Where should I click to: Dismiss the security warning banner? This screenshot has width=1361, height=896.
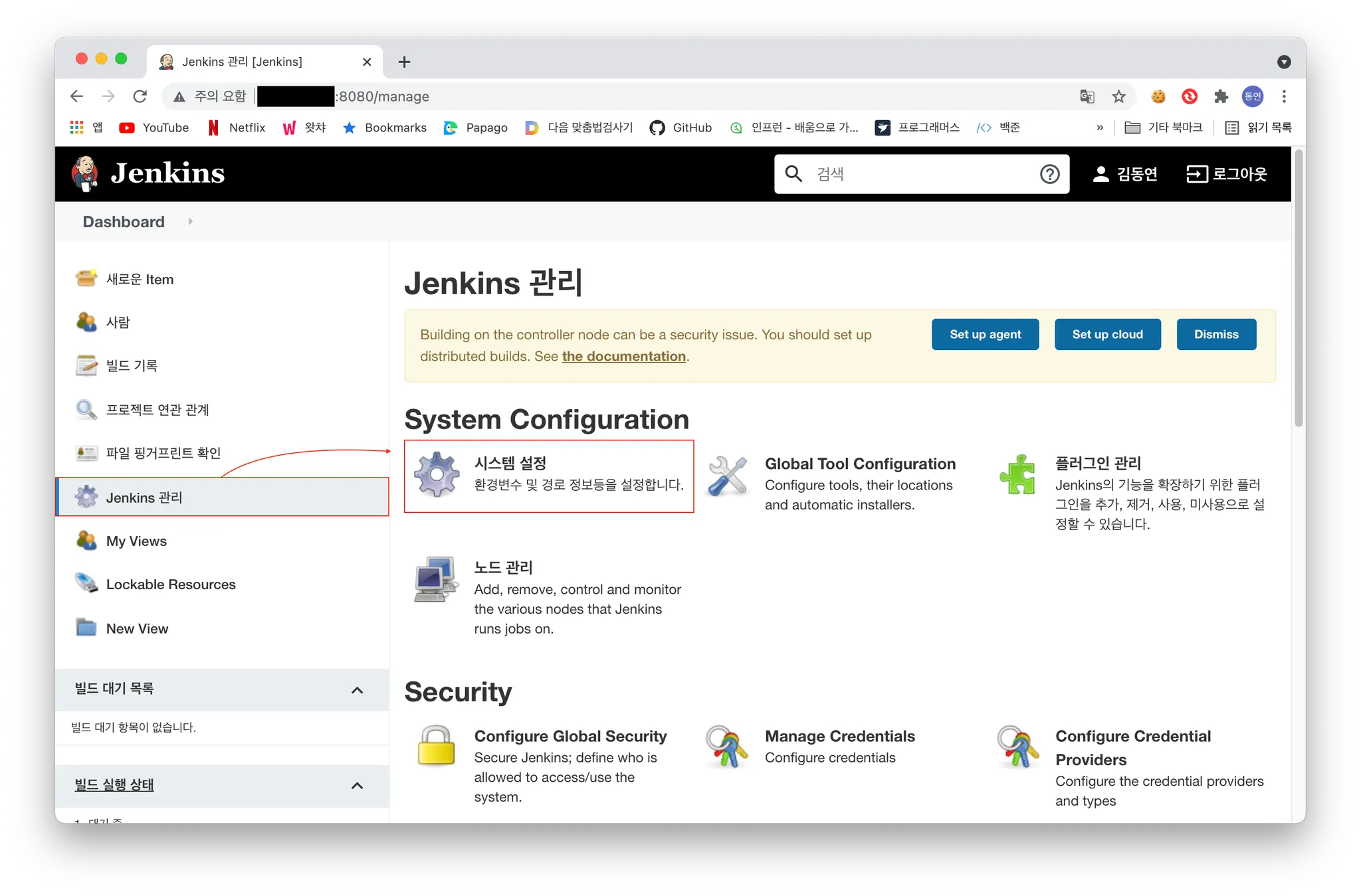[1215, 335]
